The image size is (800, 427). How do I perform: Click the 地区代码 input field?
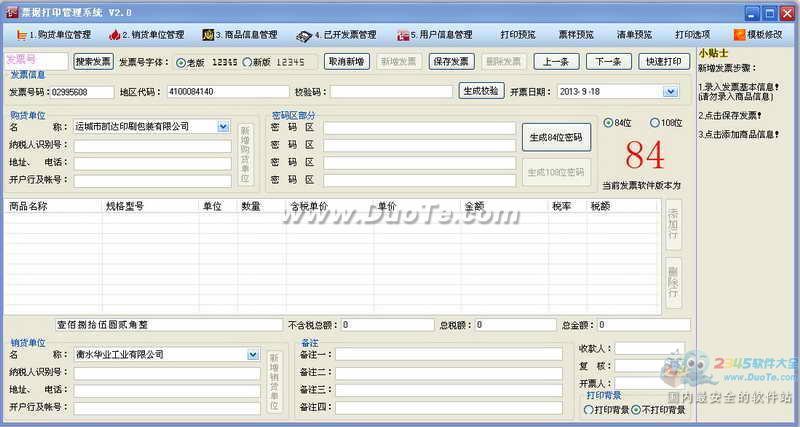coord(228,92)
